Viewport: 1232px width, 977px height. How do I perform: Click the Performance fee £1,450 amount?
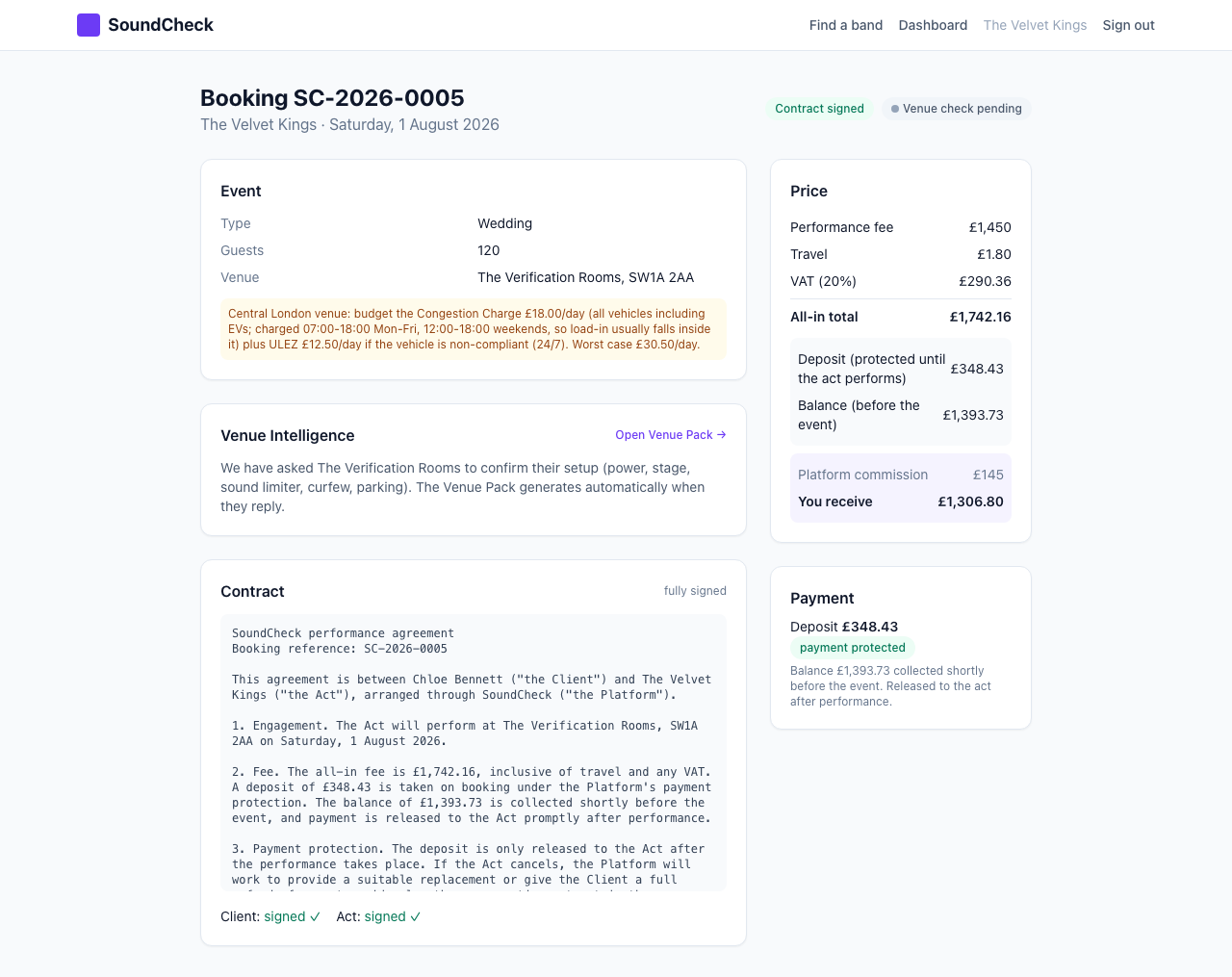pyautogui.click(x=990, y=227)
